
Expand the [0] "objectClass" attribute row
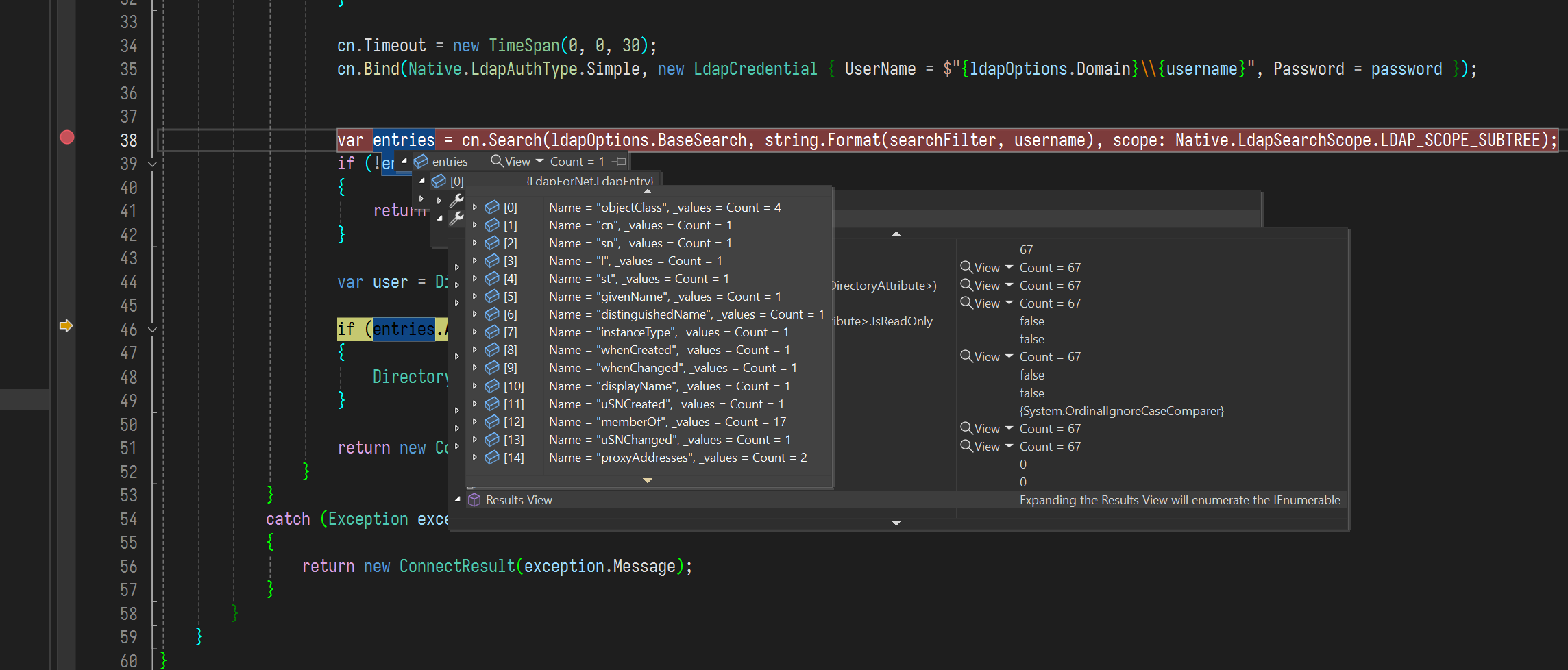click(474, 207)
